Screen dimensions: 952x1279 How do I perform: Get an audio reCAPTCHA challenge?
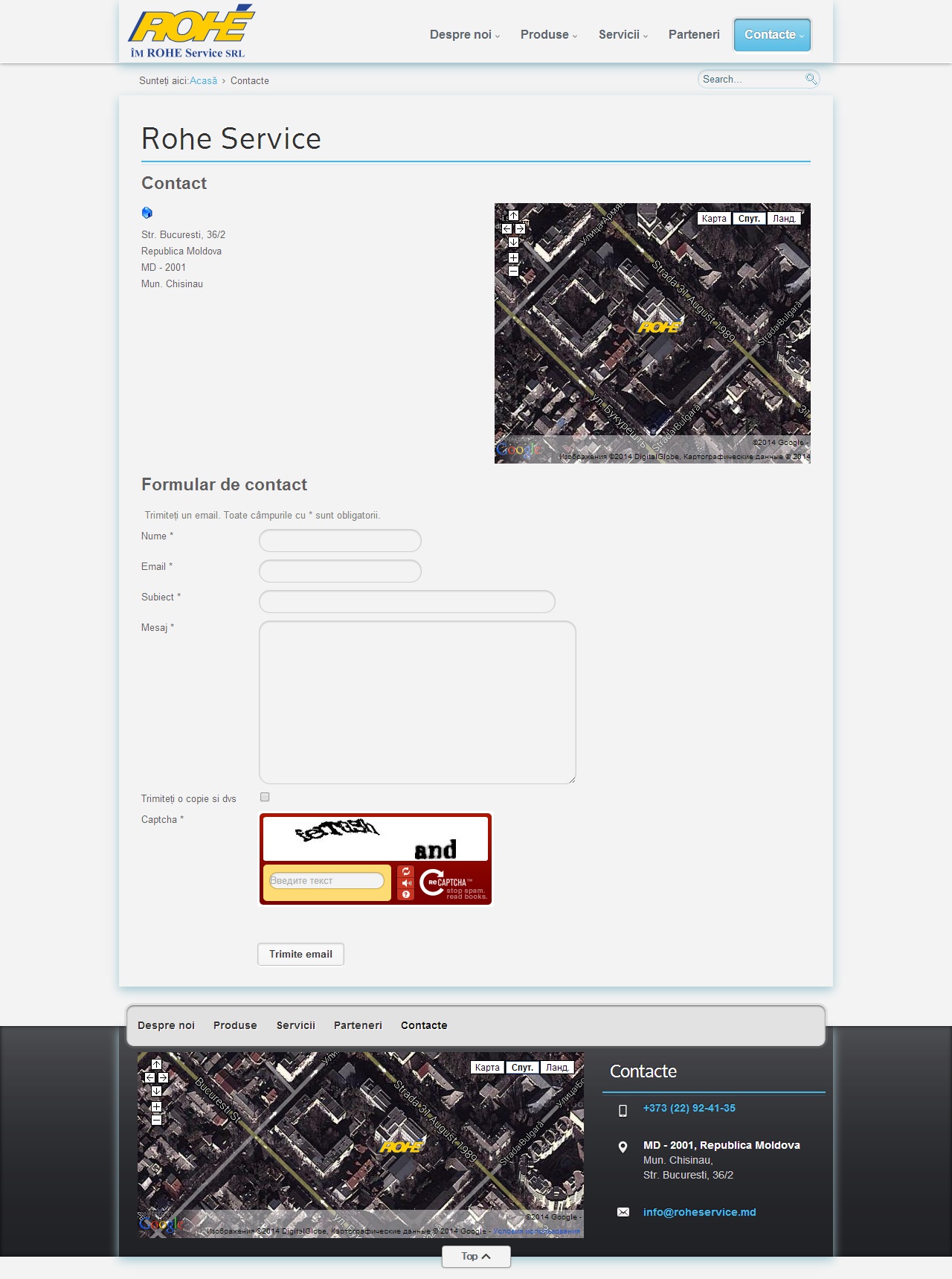(406, 883)
